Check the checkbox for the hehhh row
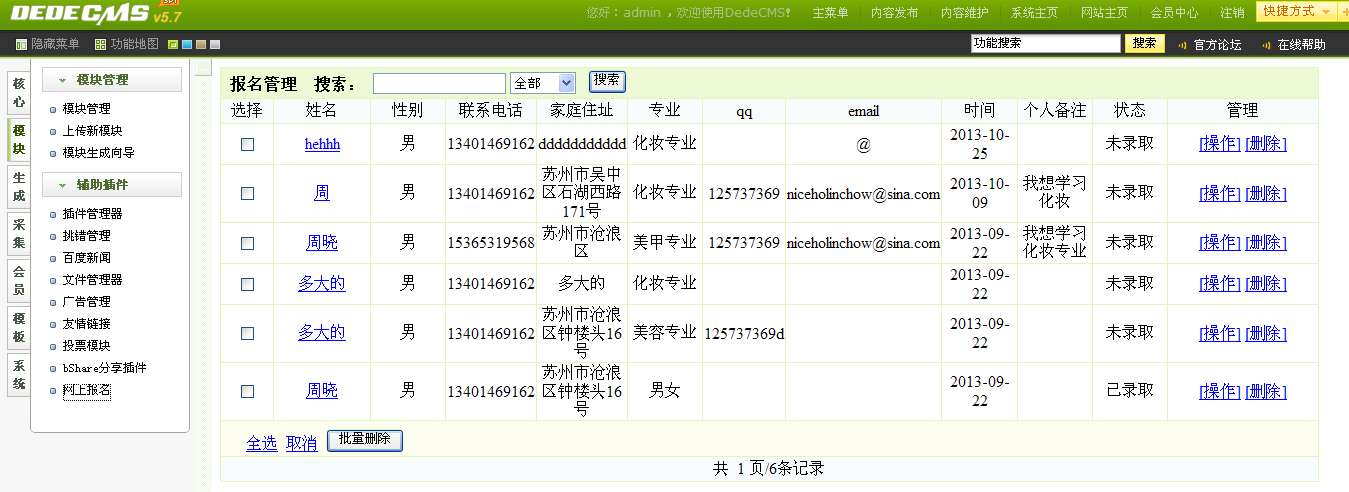This screenshot has height=492, width=1349. point(248,144)
